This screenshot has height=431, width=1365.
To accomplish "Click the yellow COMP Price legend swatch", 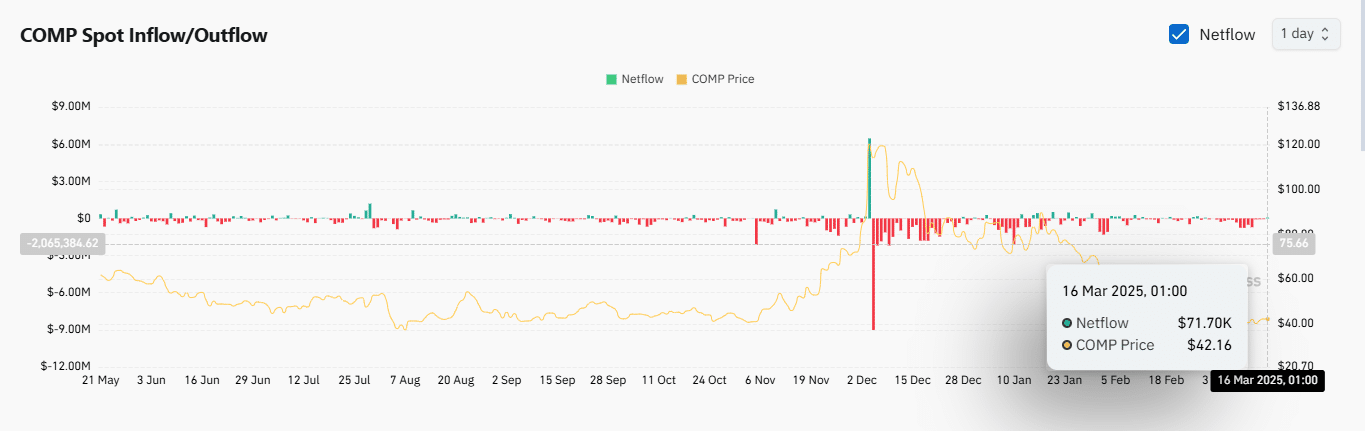I will pos(682,79).
